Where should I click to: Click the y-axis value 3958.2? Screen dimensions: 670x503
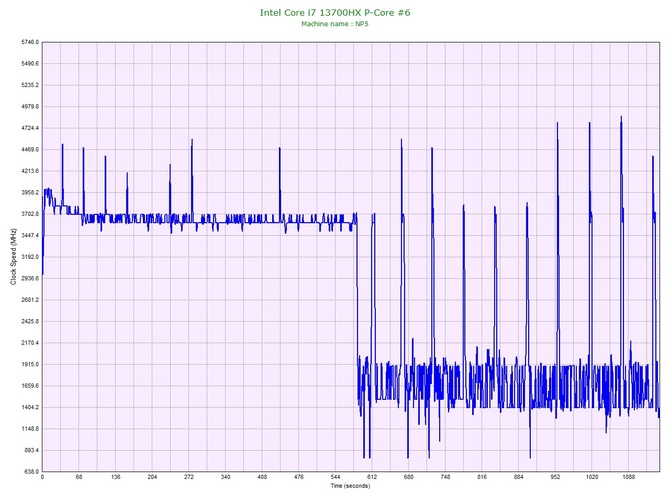[30, 193]
